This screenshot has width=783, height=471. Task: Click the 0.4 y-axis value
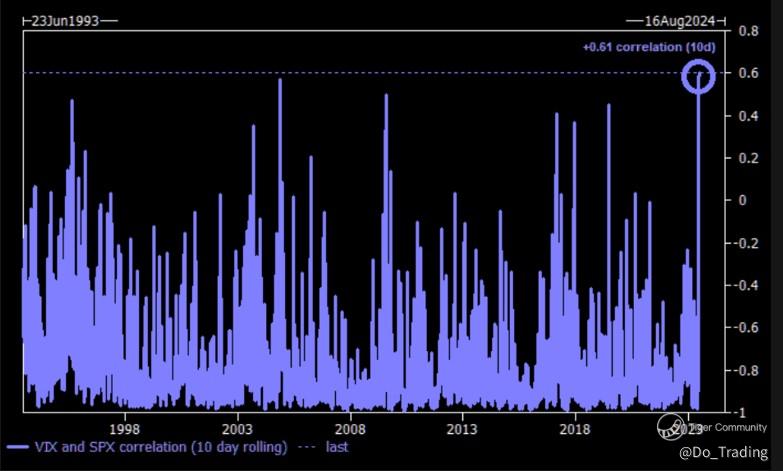click(749, 116)
